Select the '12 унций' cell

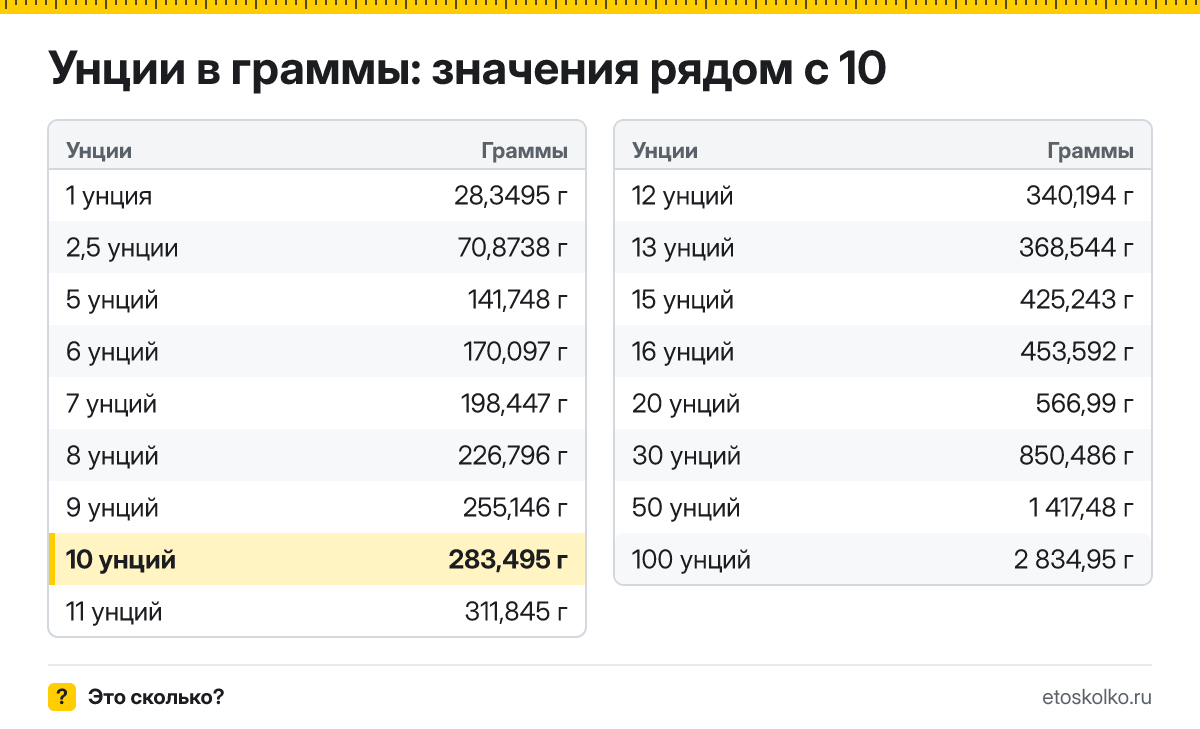coord(683,195)
